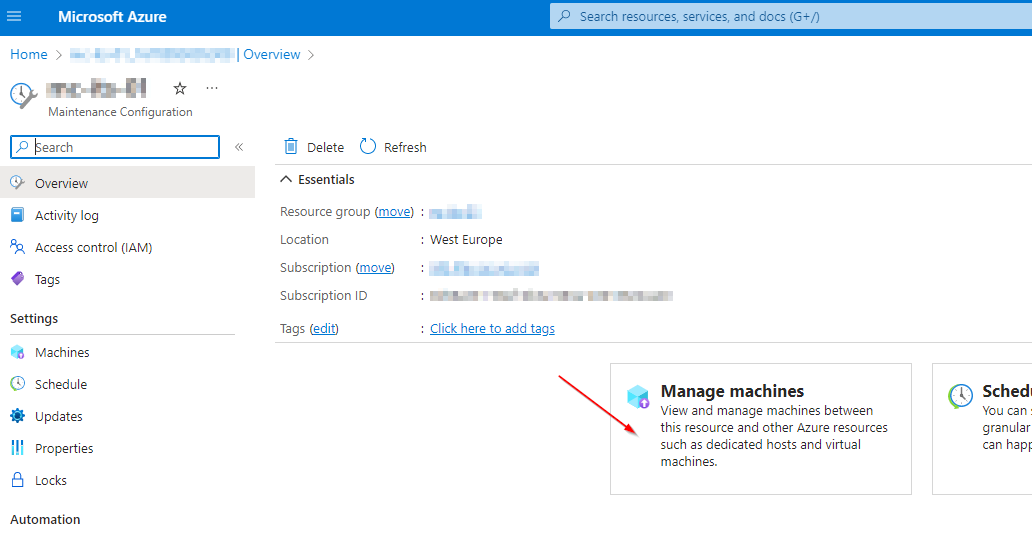Open Updates under Settings
The width and height of the screenshot is (1032, 533).
click(x=59, y=417)
